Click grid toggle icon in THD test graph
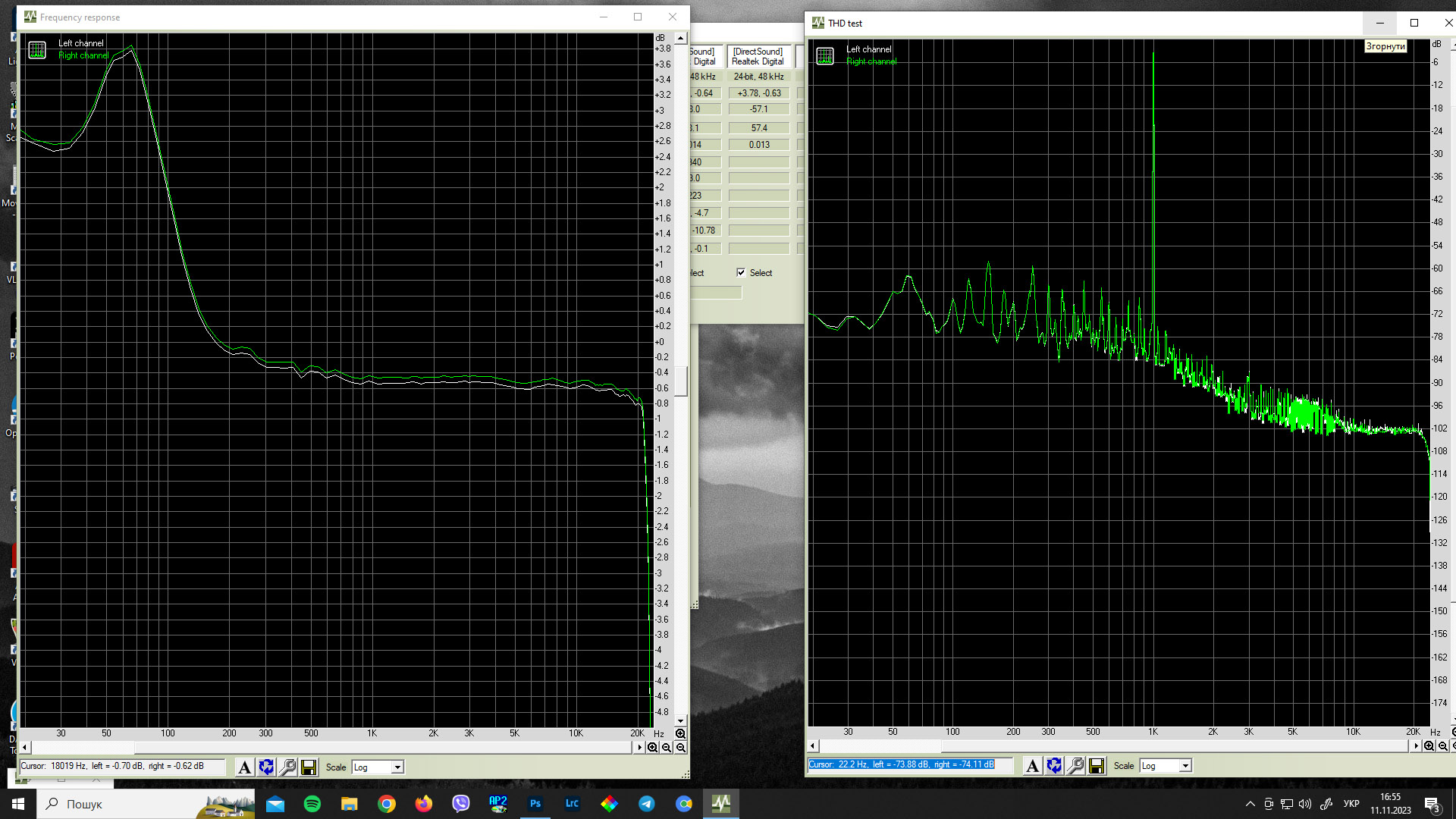The width and height of the screenshot is (1456, 819). [x=825, y=56]
